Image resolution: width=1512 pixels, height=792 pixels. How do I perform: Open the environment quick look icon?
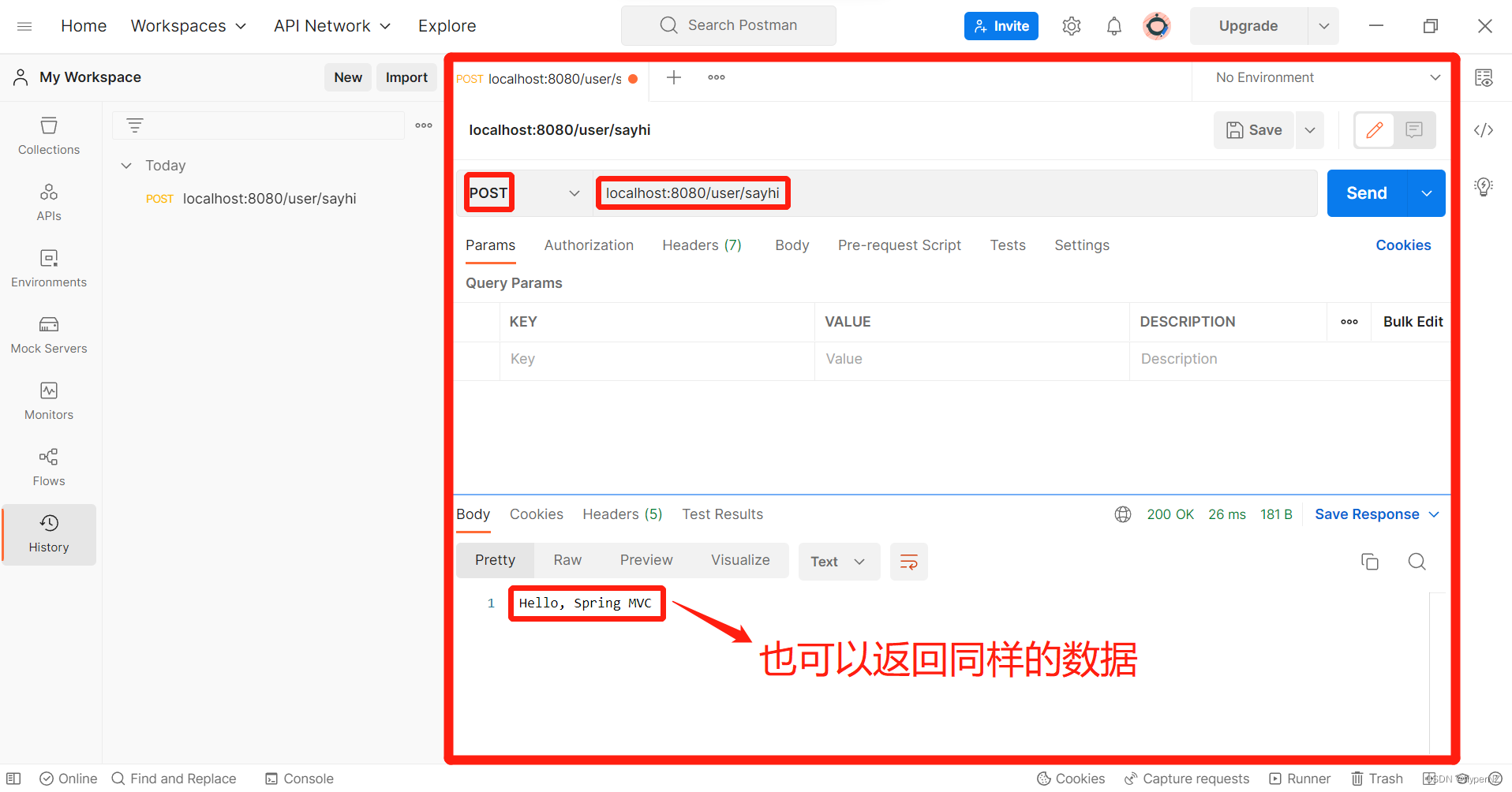(1484, 77)
